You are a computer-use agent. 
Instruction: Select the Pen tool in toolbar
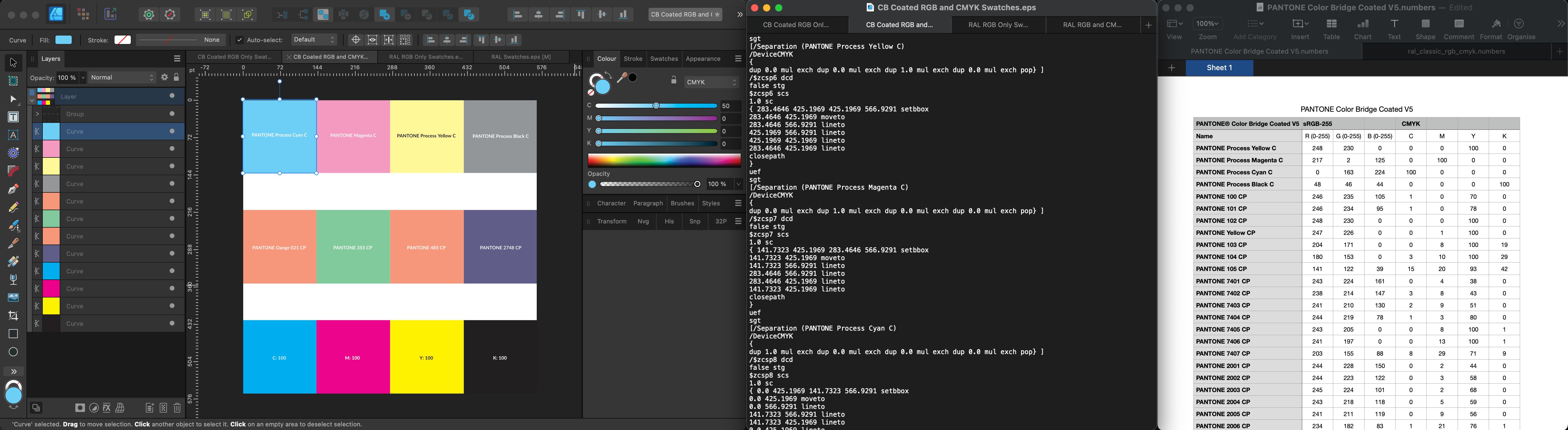point(13,189)
